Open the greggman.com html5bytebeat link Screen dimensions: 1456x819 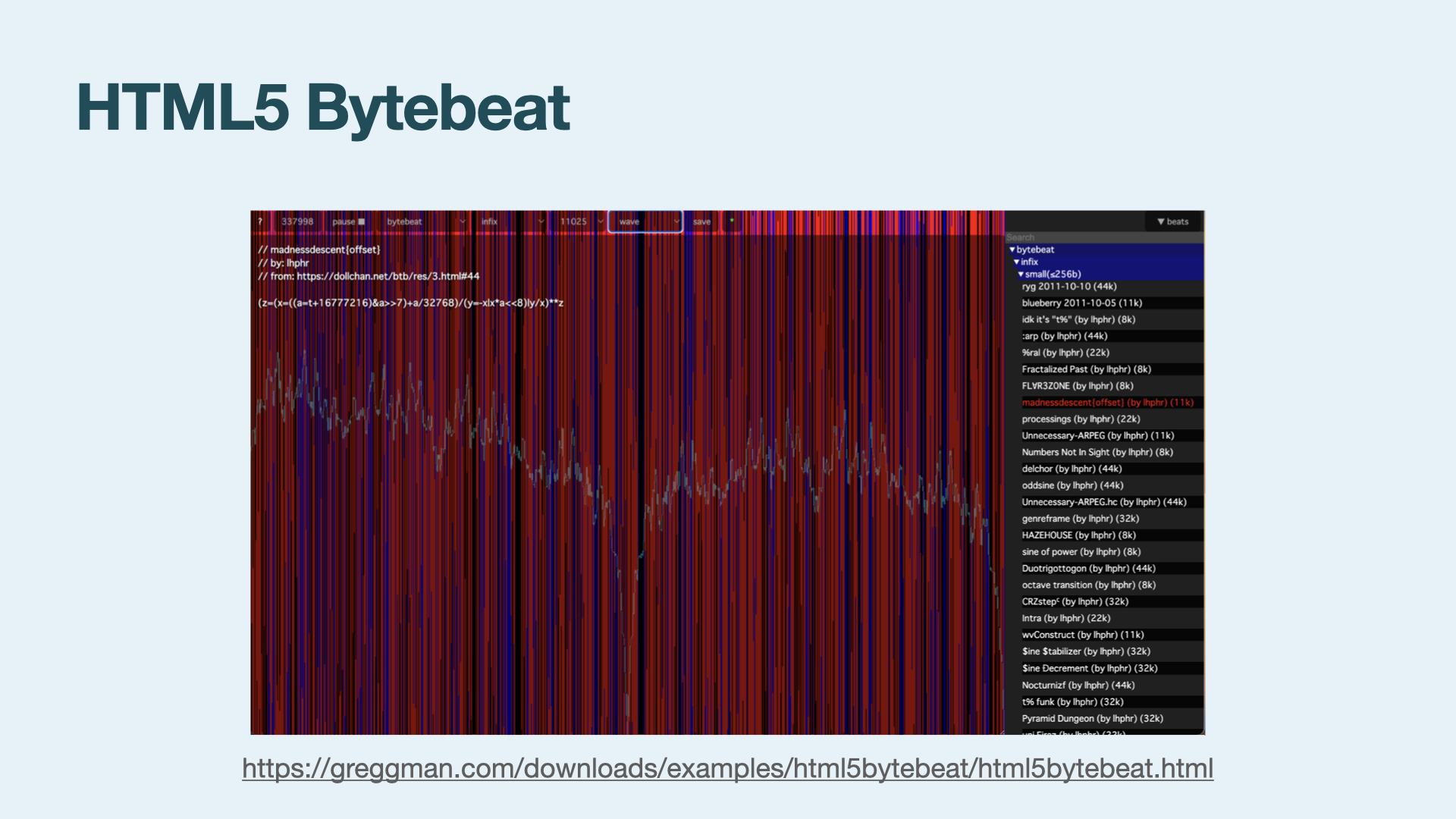tap(727, 769)
